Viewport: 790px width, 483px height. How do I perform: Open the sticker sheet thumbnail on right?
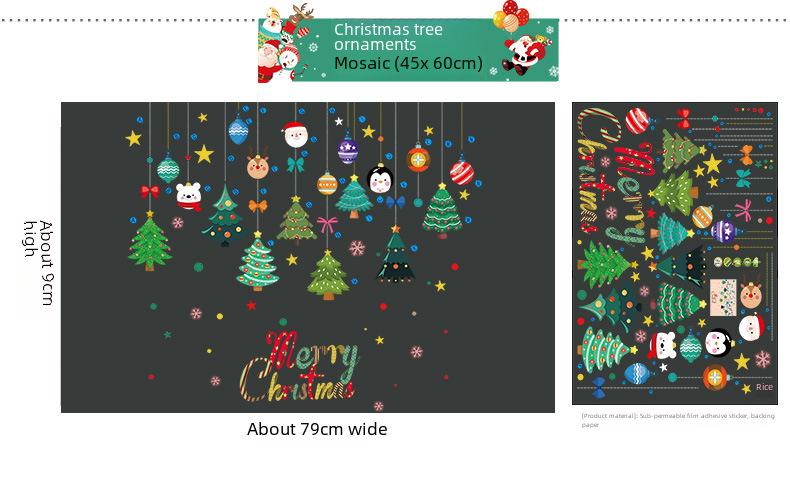pos(675,253)
